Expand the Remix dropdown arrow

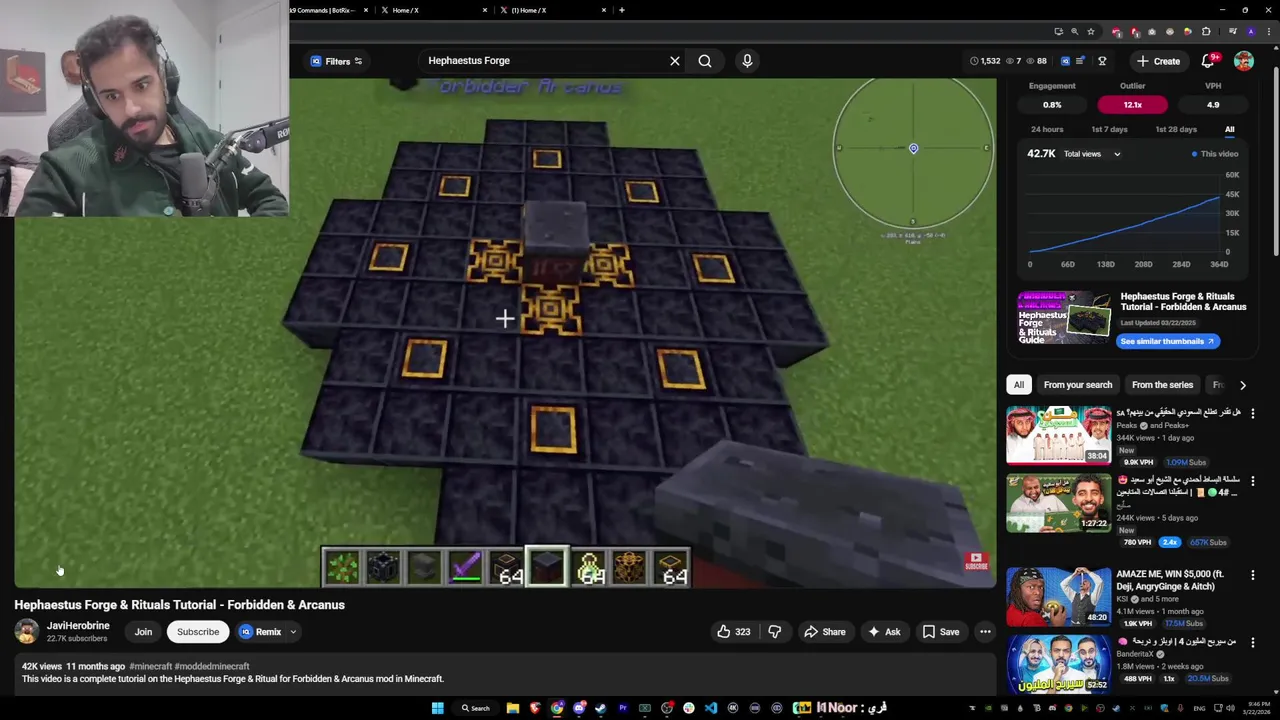[293, 632]
